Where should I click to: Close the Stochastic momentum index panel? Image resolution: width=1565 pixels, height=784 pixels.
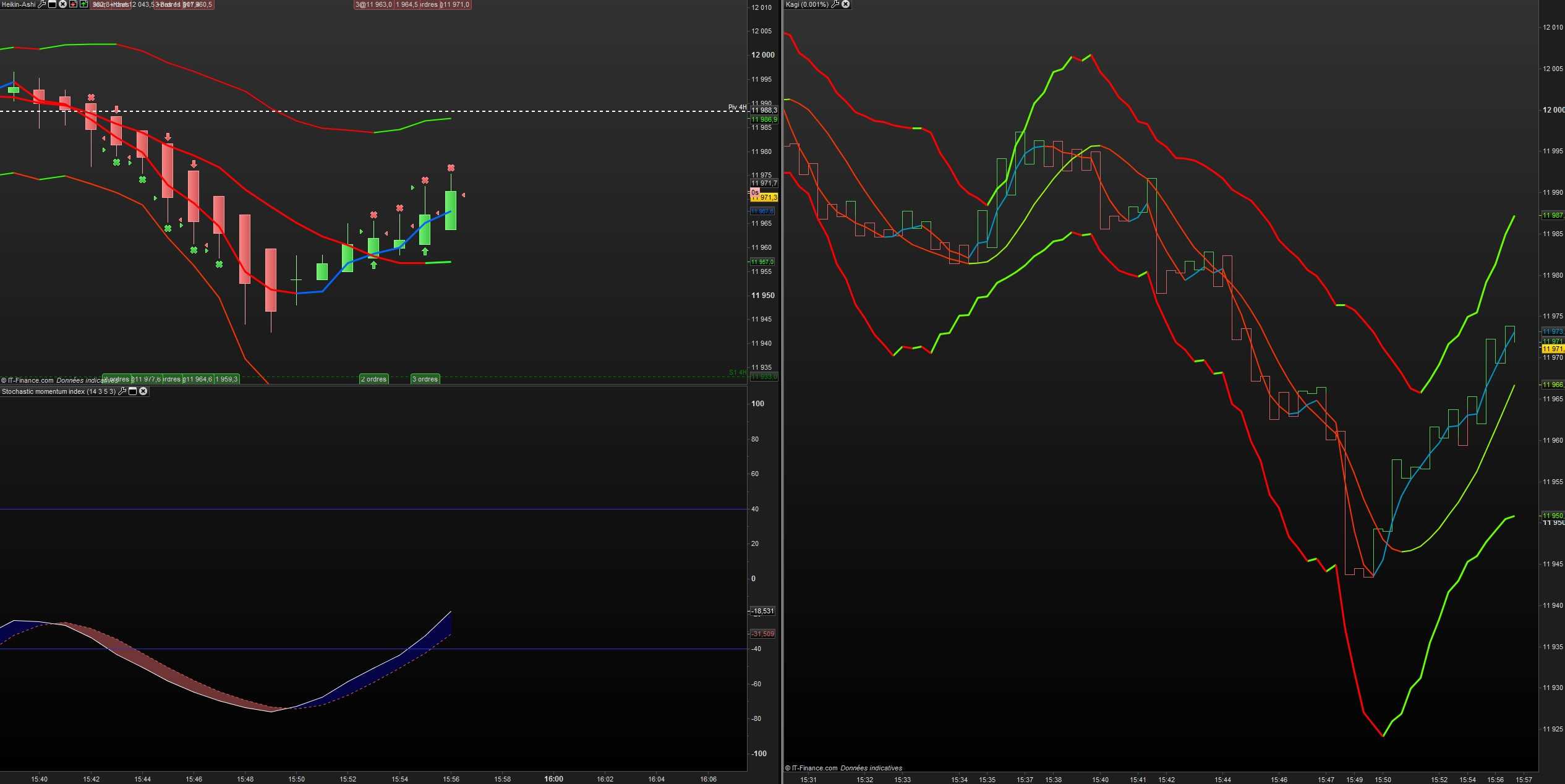click(x=143, y=391)
